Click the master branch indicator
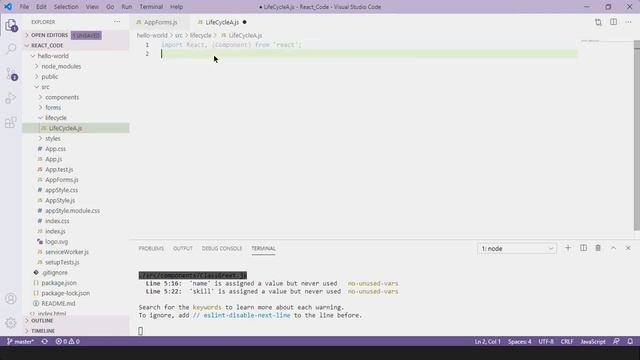The image size is (640, 360). coord(20,341)
